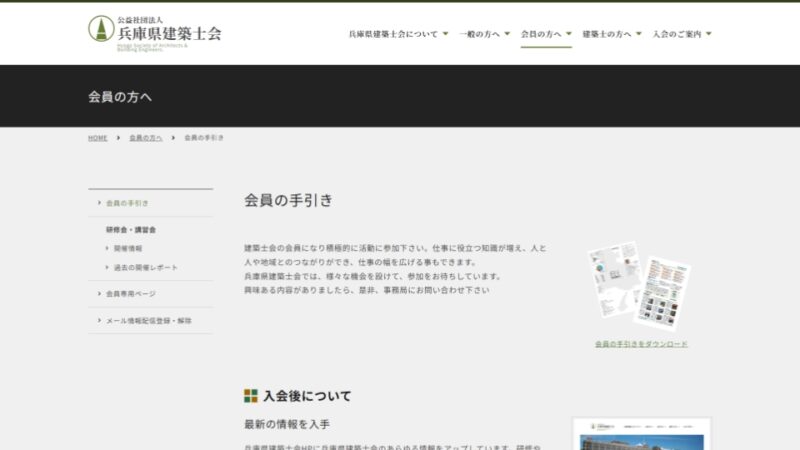
Task: Click the 会員の方へ breadcrumb link
Action: (145, 137)
